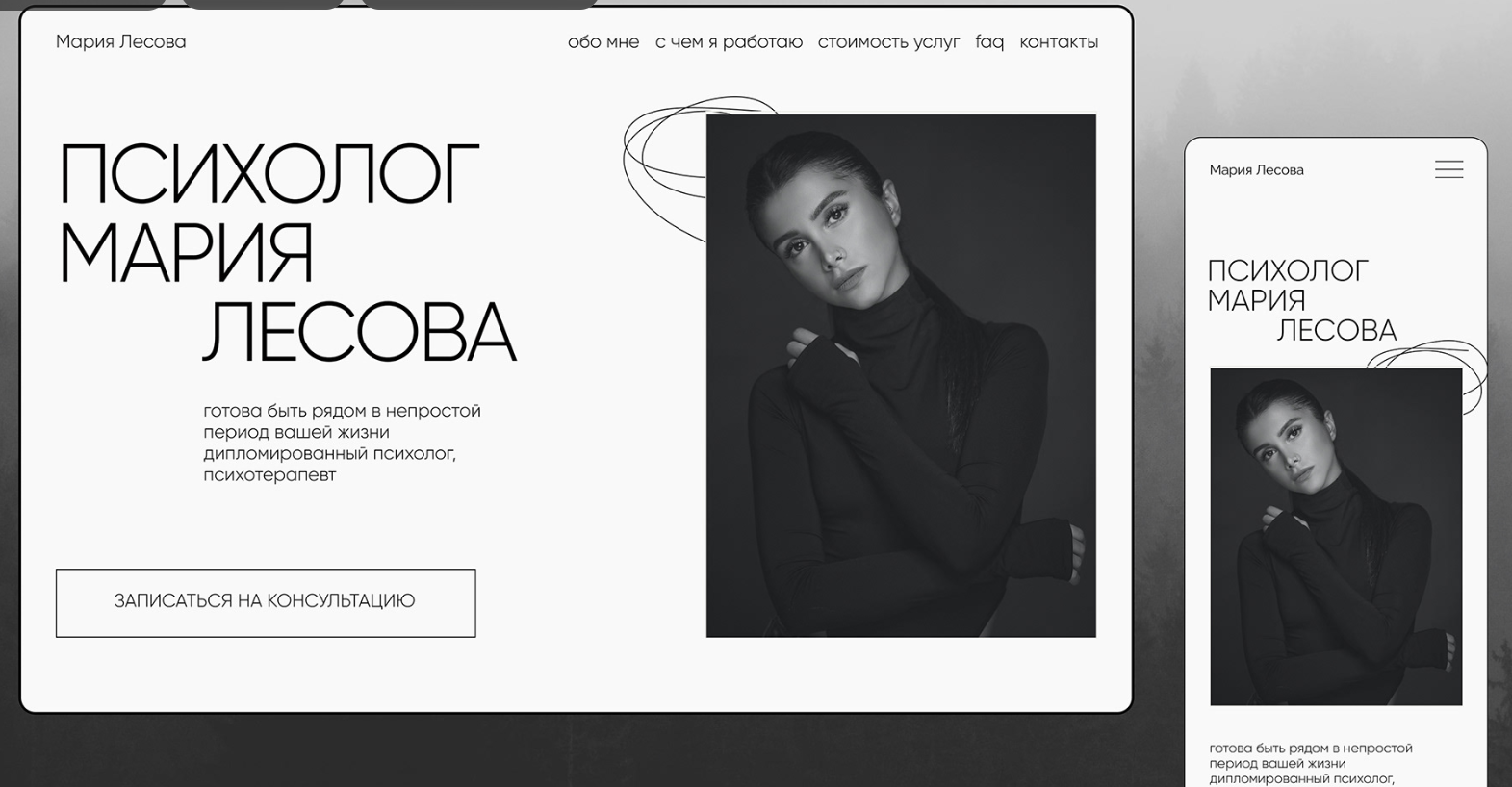
Task: Click the "ЗАПИСАТЬСЯ НА КОНСУЛЬТАЦИЮ" button
Action: click(x=266, y=602)
